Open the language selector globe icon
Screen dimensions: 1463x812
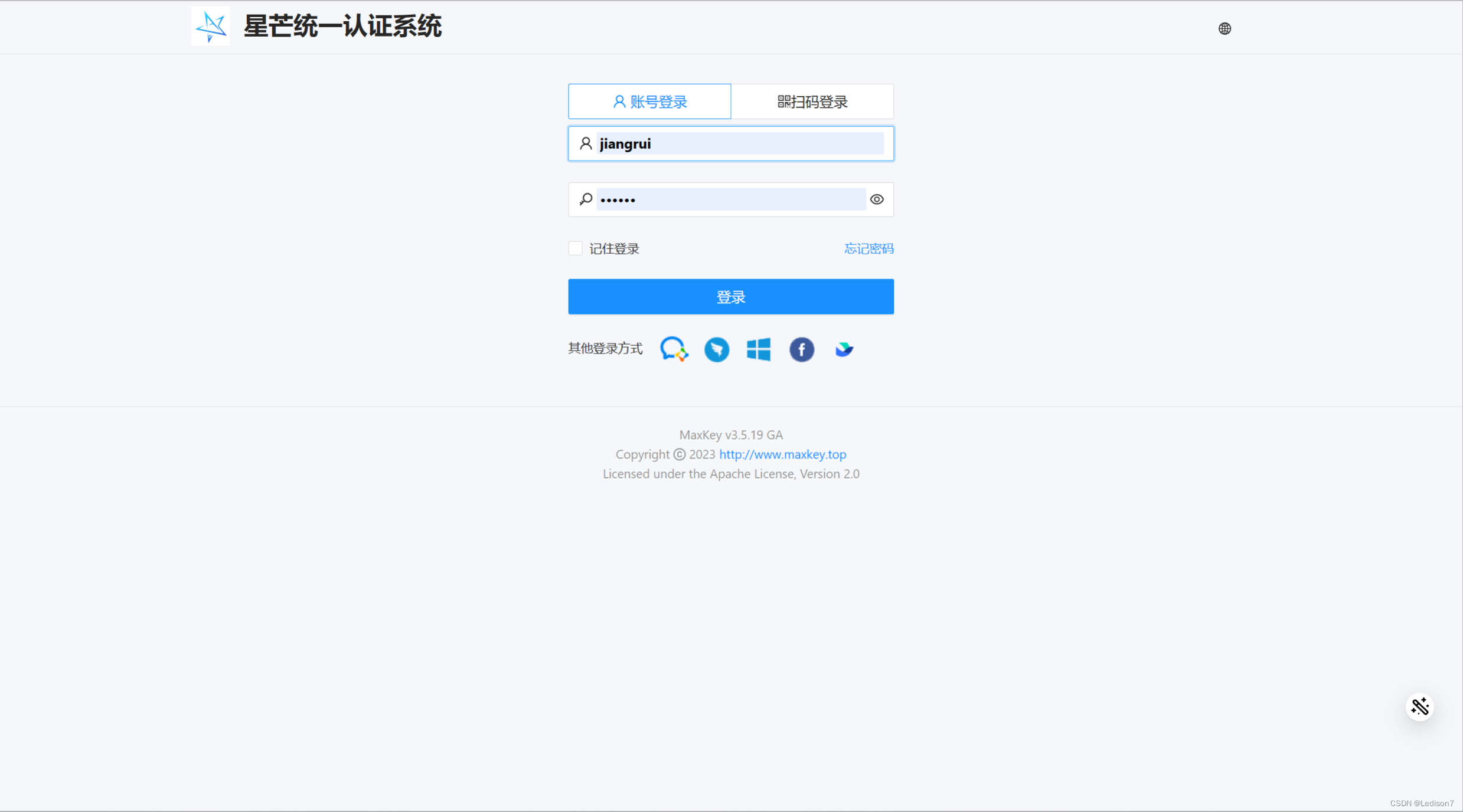[1224, 28]
